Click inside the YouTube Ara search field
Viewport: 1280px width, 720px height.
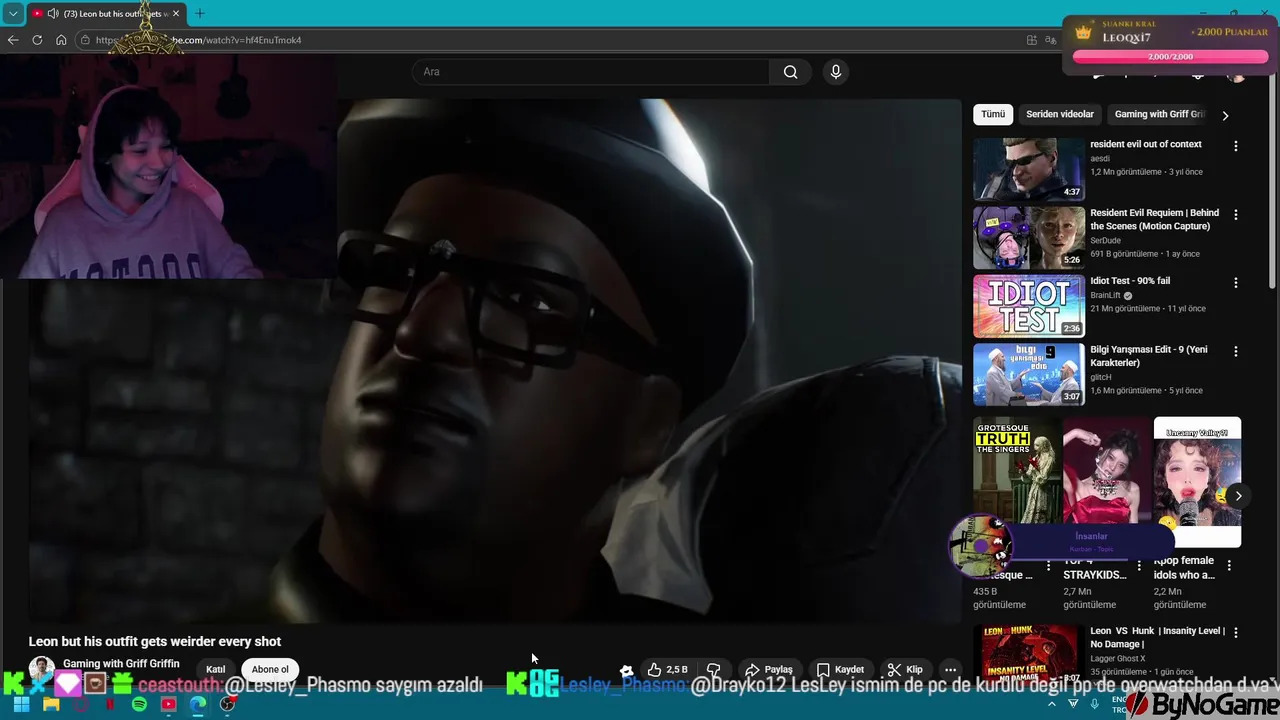pos(590,72)
